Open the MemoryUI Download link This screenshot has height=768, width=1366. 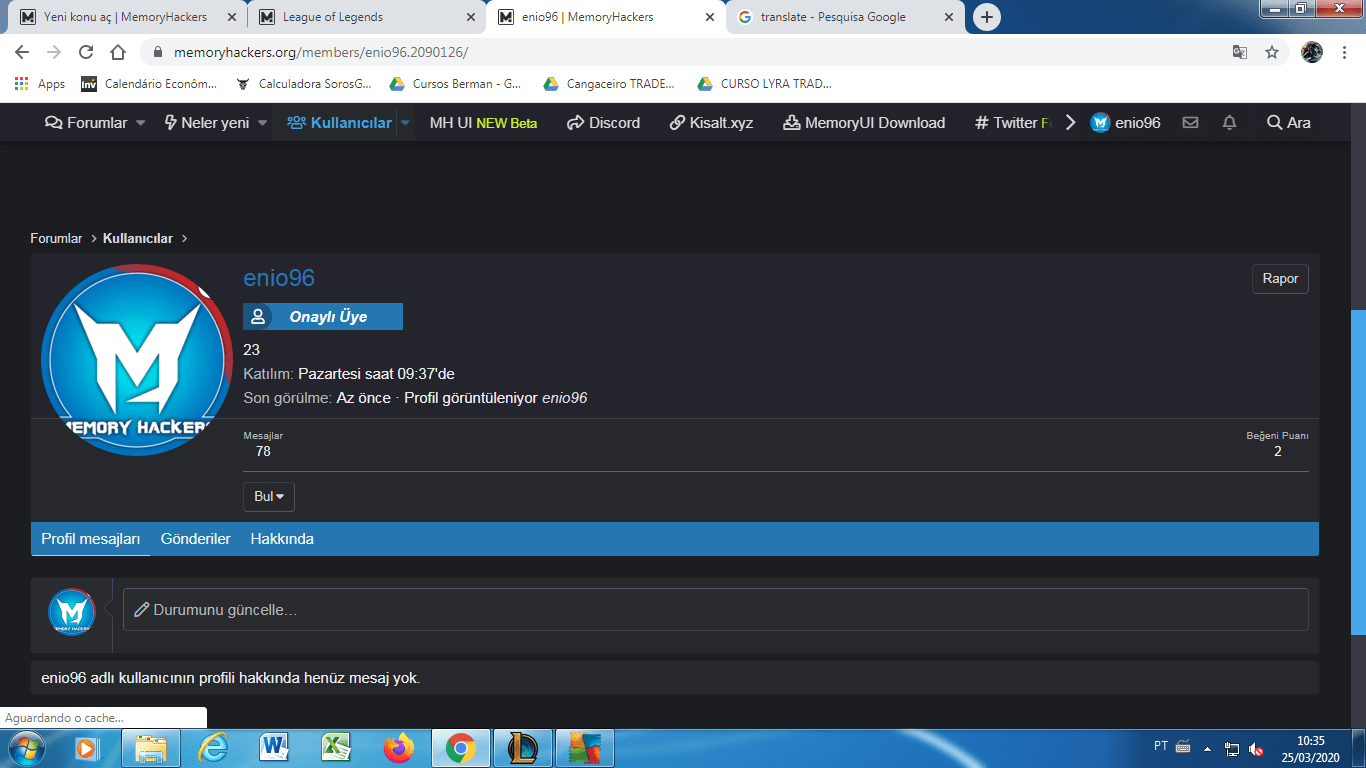click(x=864, y=123)
